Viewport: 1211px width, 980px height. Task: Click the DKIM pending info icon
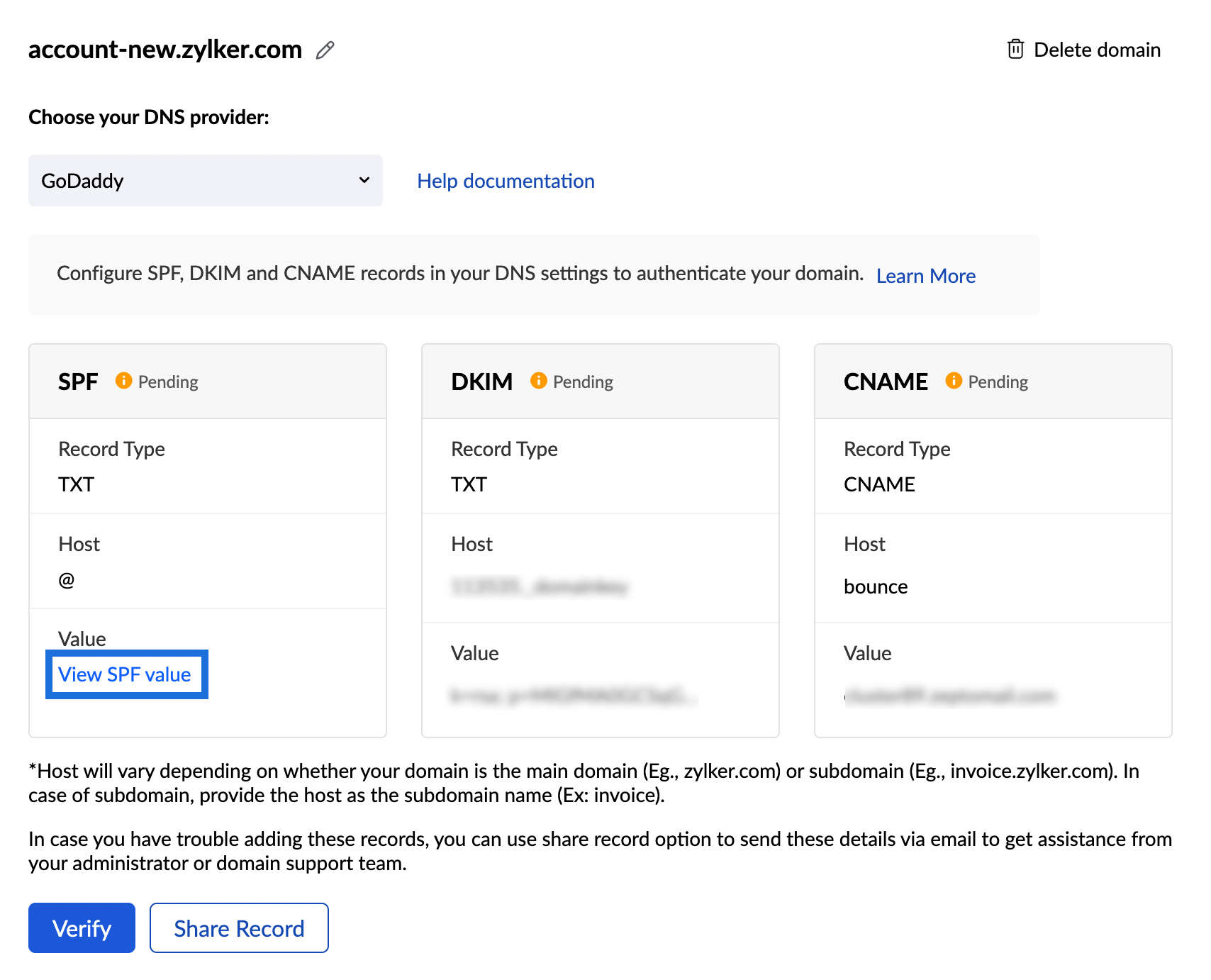tap(538, 381)
